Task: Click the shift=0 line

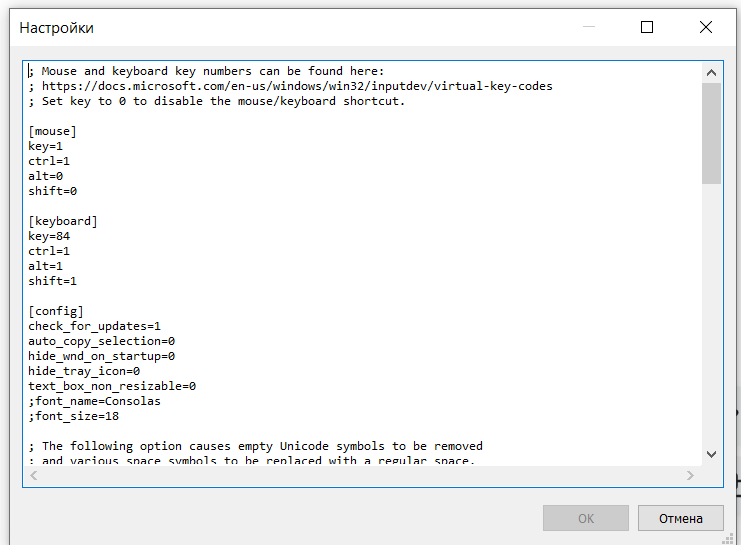Action: pyautogui.click(x=52, y=191)
